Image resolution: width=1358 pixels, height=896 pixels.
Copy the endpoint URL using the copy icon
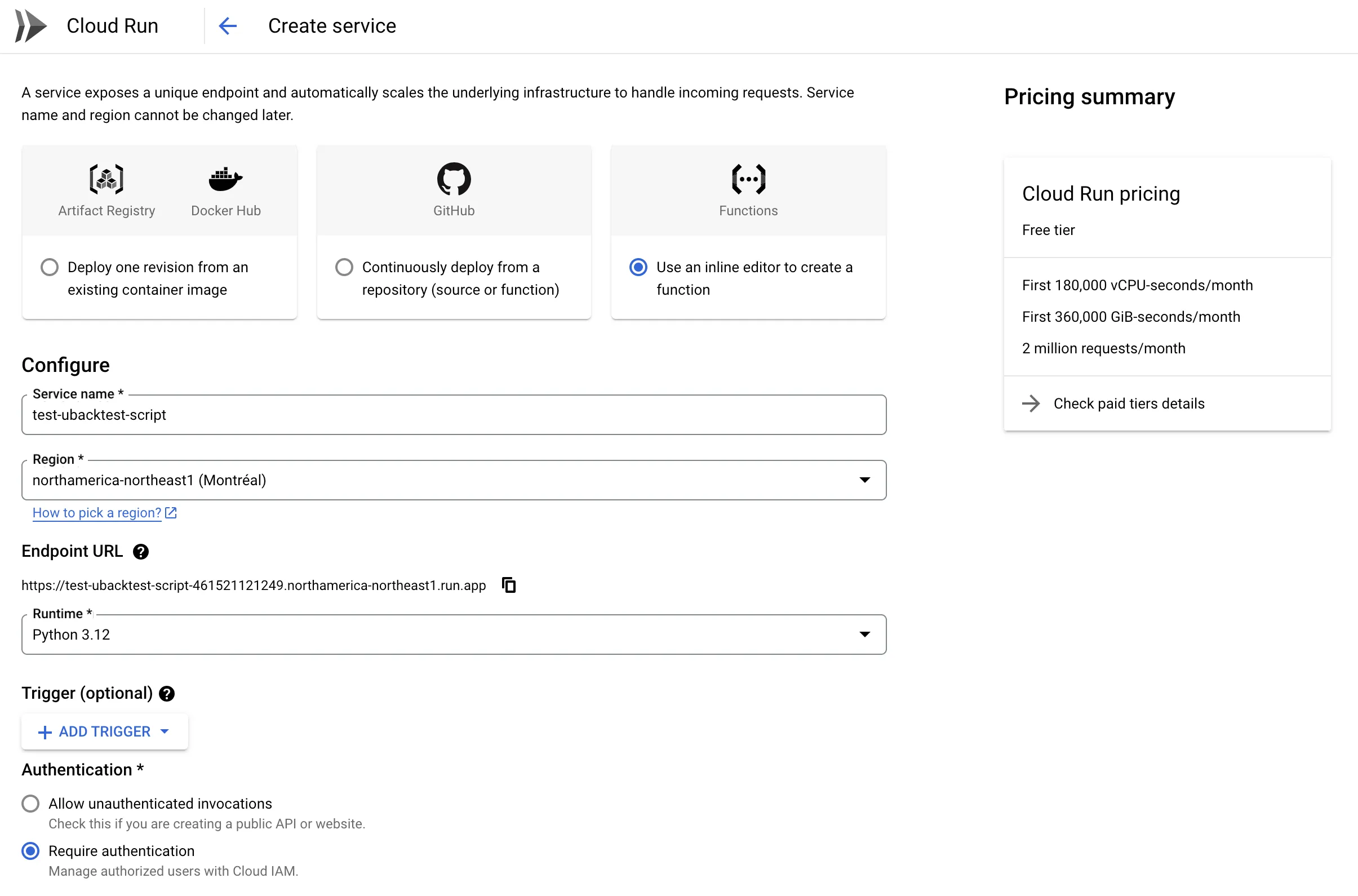(x=508, y=584)
